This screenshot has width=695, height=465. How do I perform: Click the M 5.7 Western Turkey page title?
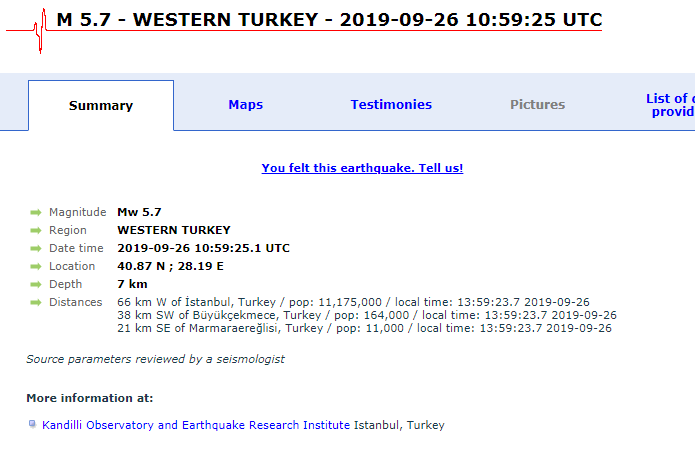329,20
